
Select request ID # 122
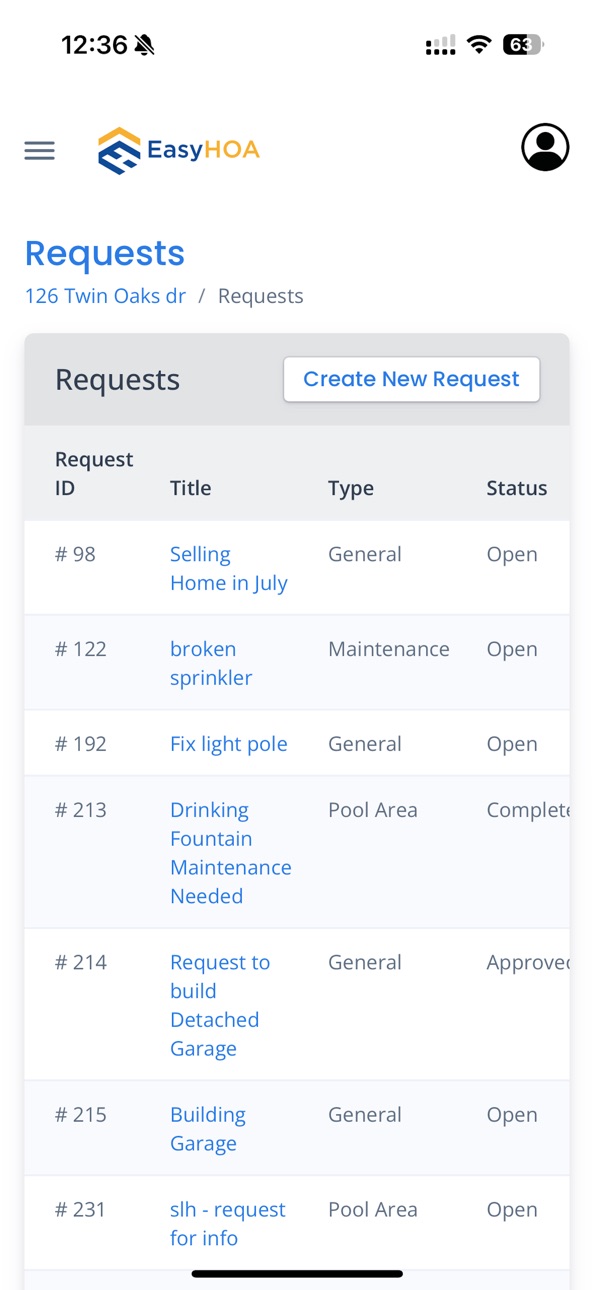pos(81,649)
